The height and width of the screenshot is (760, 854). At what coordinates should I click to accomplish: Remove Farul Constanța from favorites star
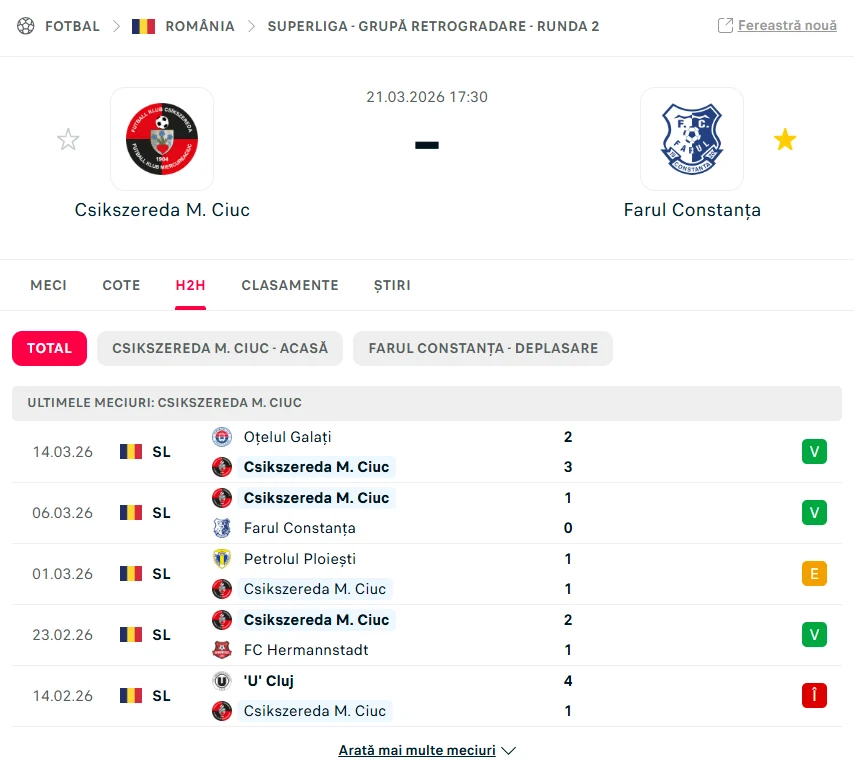tap(785, 140)
